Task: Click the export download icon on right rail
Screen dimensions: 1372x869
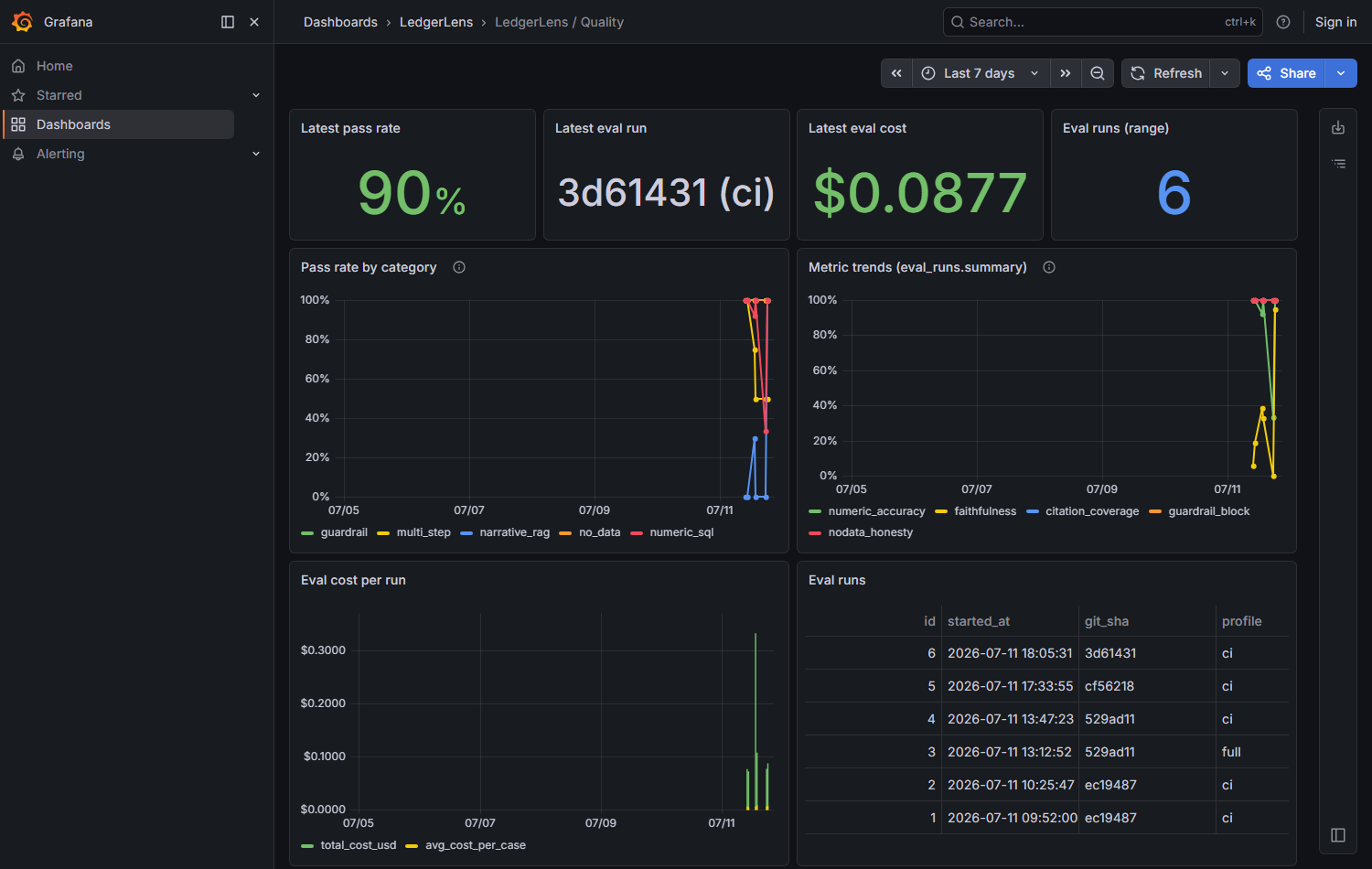Action: tap(1338, 128)
